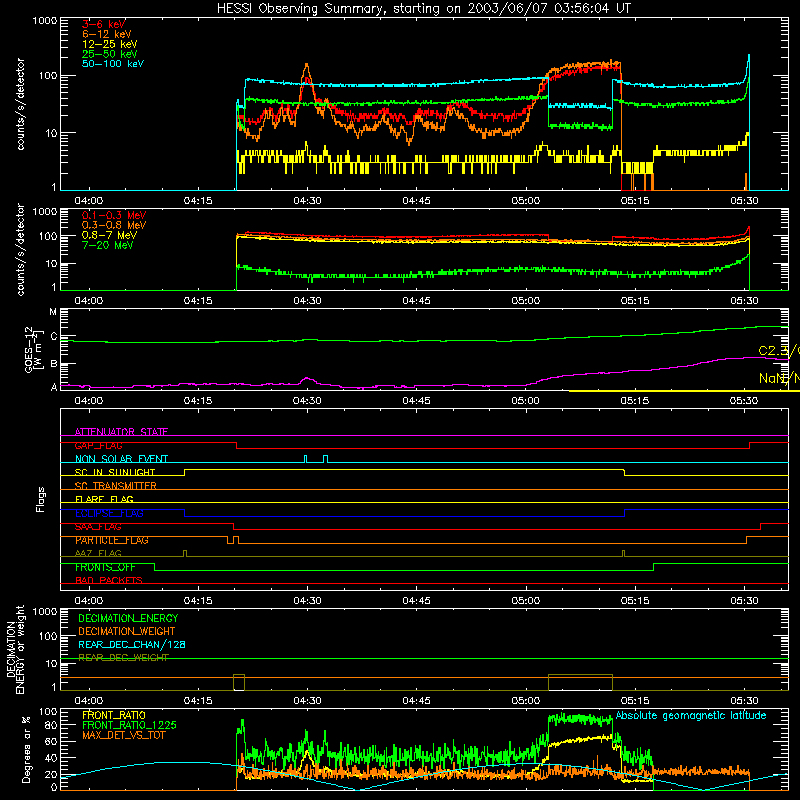
Task: Select the ATTENUATOR_STATE flag label
Action: [x=121, y=432]
